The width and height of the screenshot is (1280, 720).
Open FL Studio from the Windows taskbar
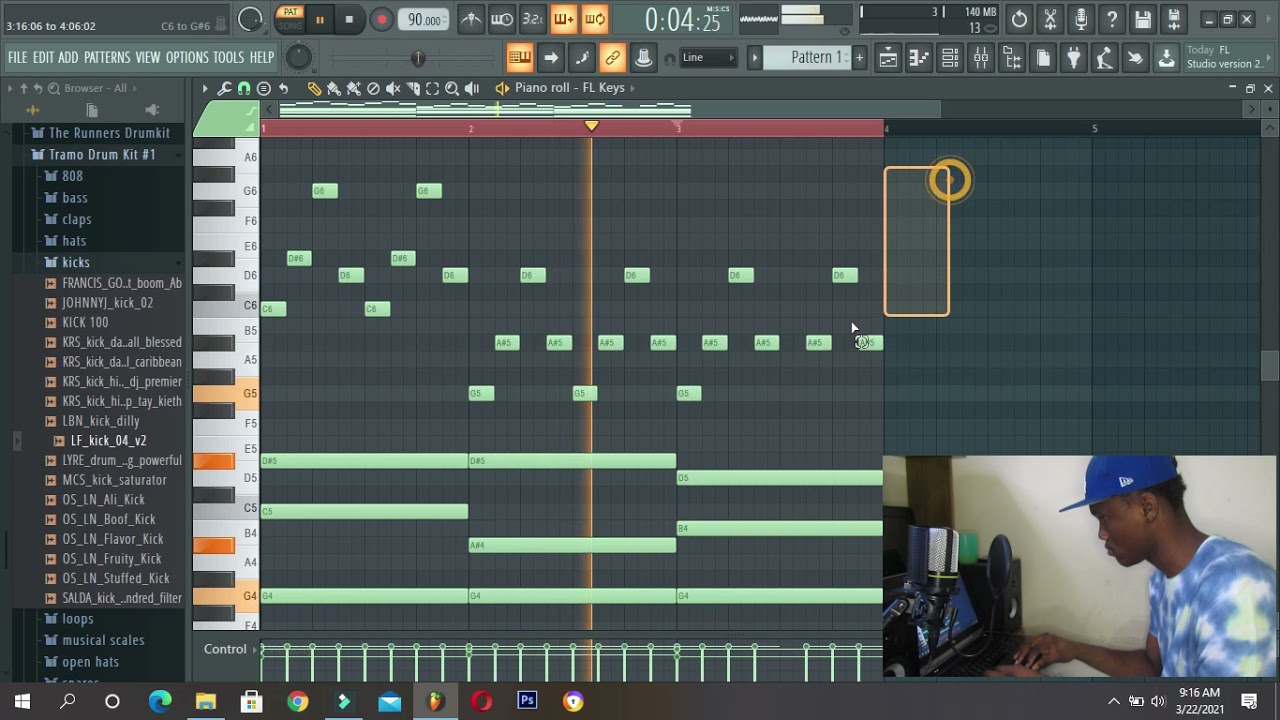click(x=435, y=701)
